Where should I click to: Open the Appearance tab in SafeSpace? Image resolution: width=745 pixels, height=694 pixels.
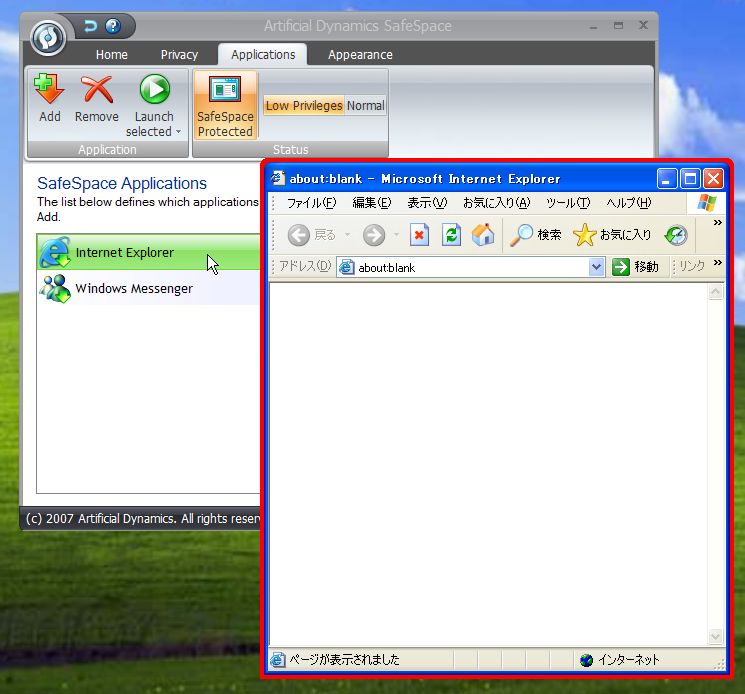360,55
